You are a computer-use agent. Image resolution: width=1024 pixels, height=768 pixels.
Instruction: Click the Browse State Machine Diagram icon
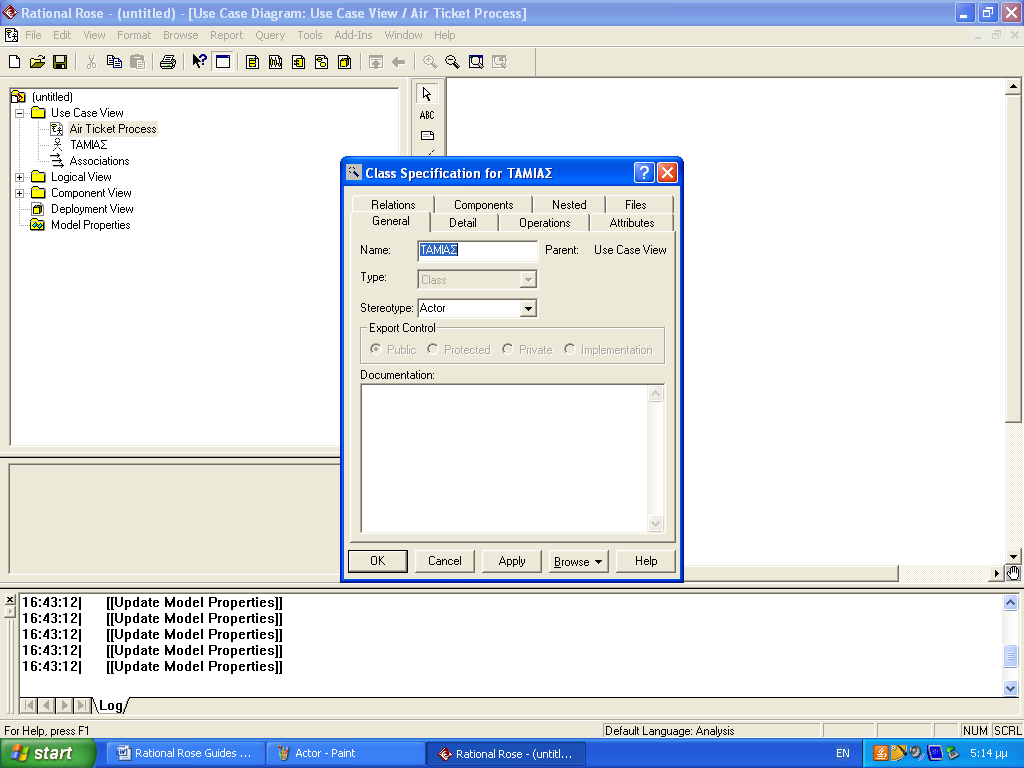point(321,62)
